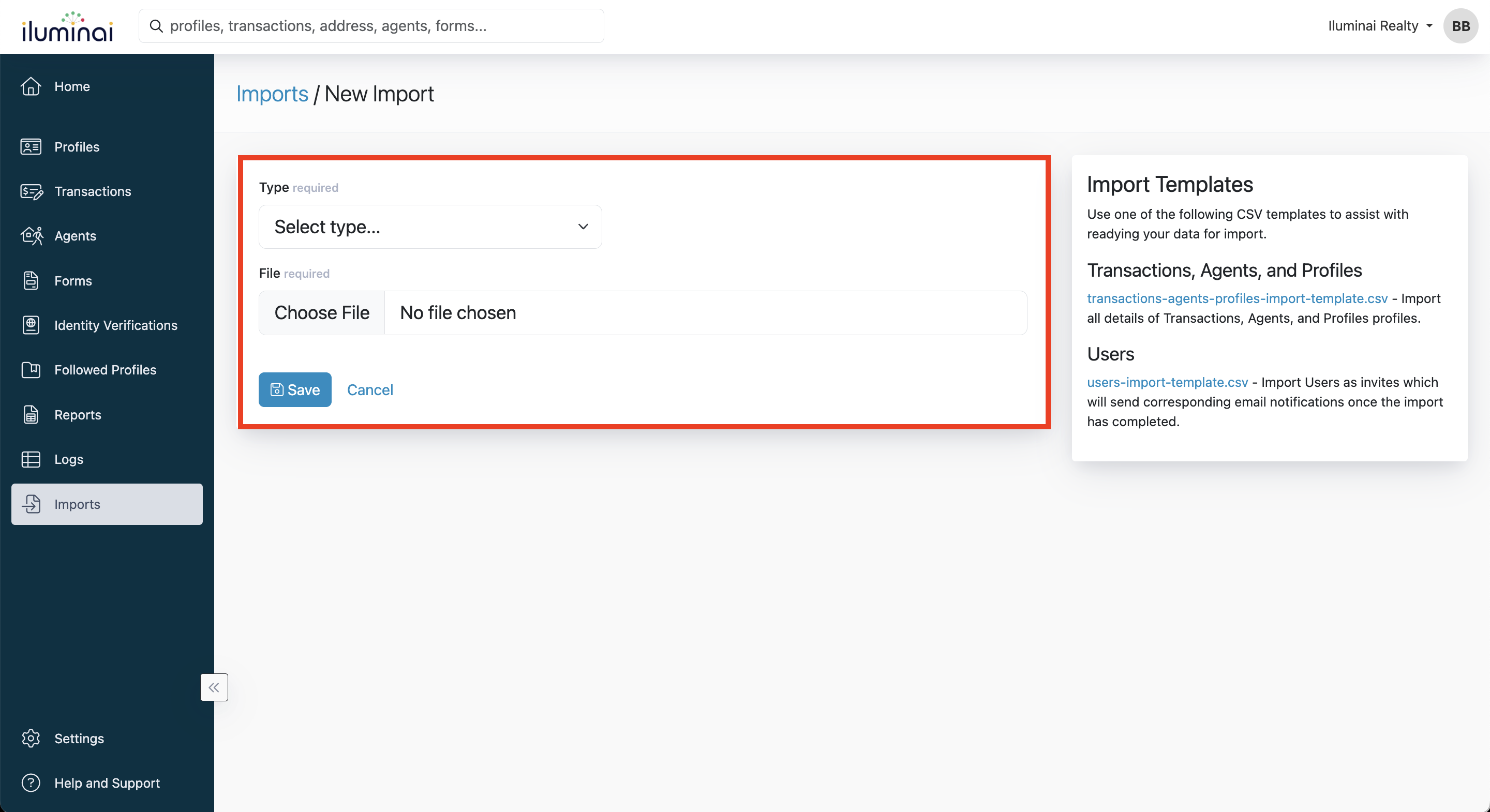Viewport: 1490px width, 812px height.
Task: Click the Home icon in sidebar
Action: pos(31,86)
